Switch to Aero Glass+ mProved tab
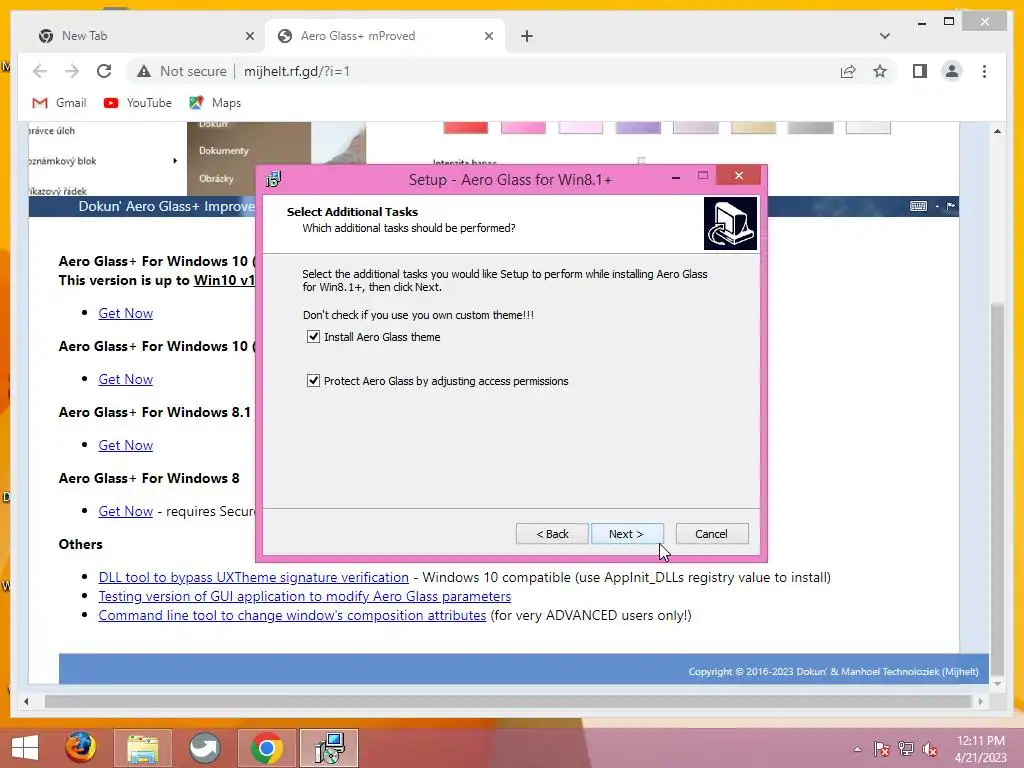The image size is (1024, 768). [385, 36]
